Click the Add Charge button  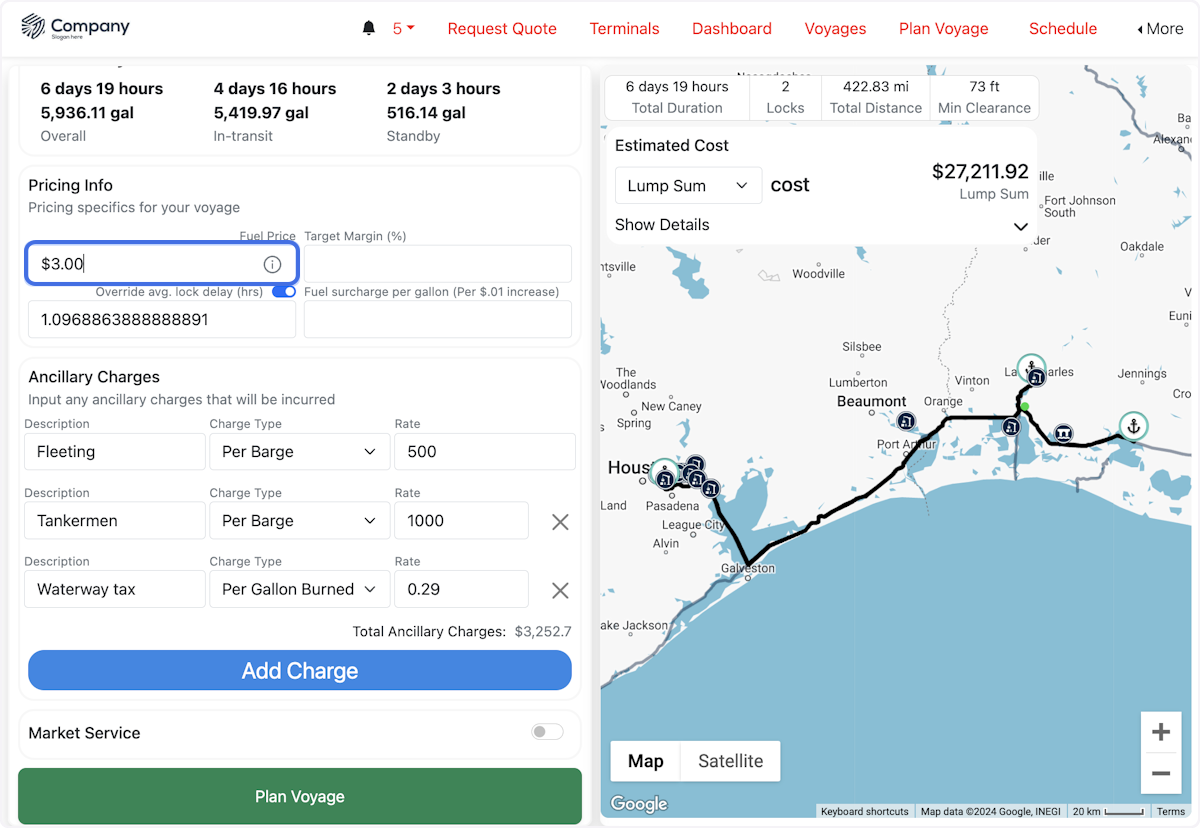click(x=300, y=671)
